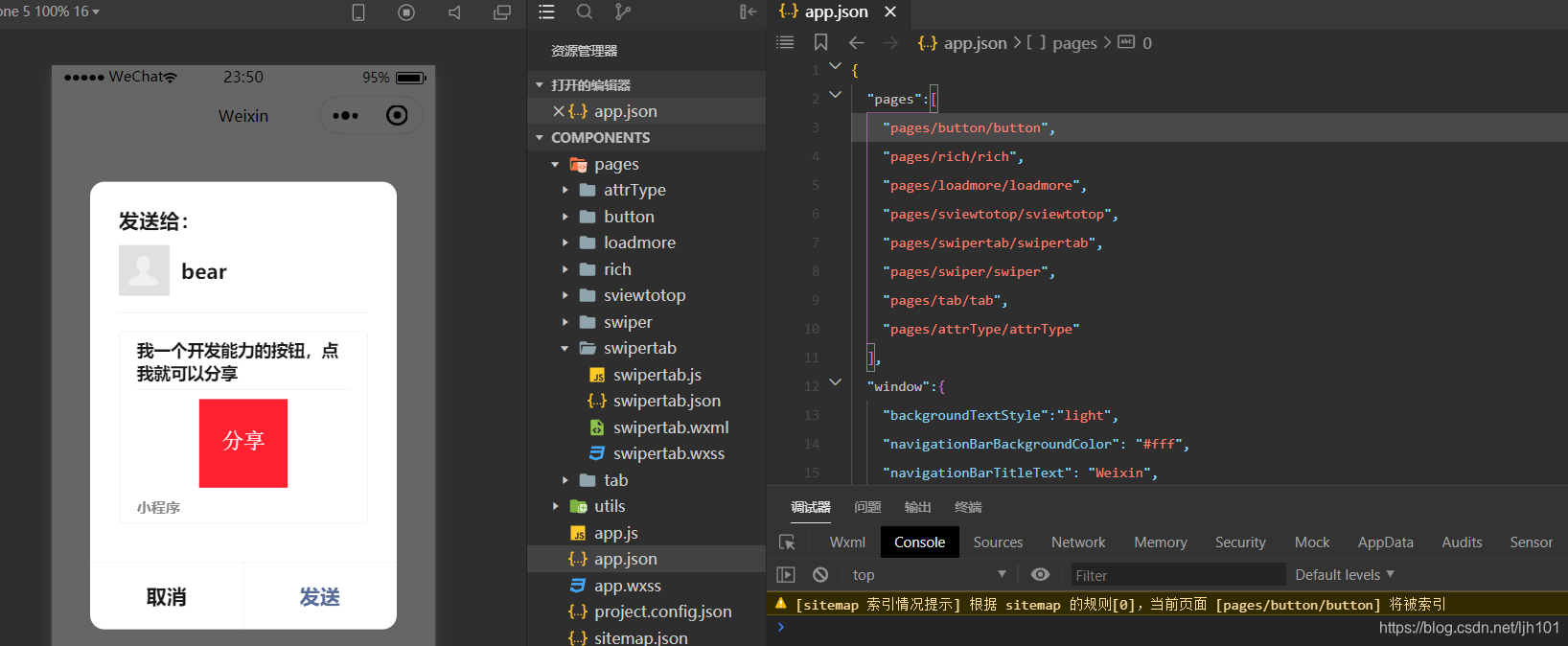The image size is (1568, 646).
Task: Go back with the left arrow icon
Action: click(857, 42)
